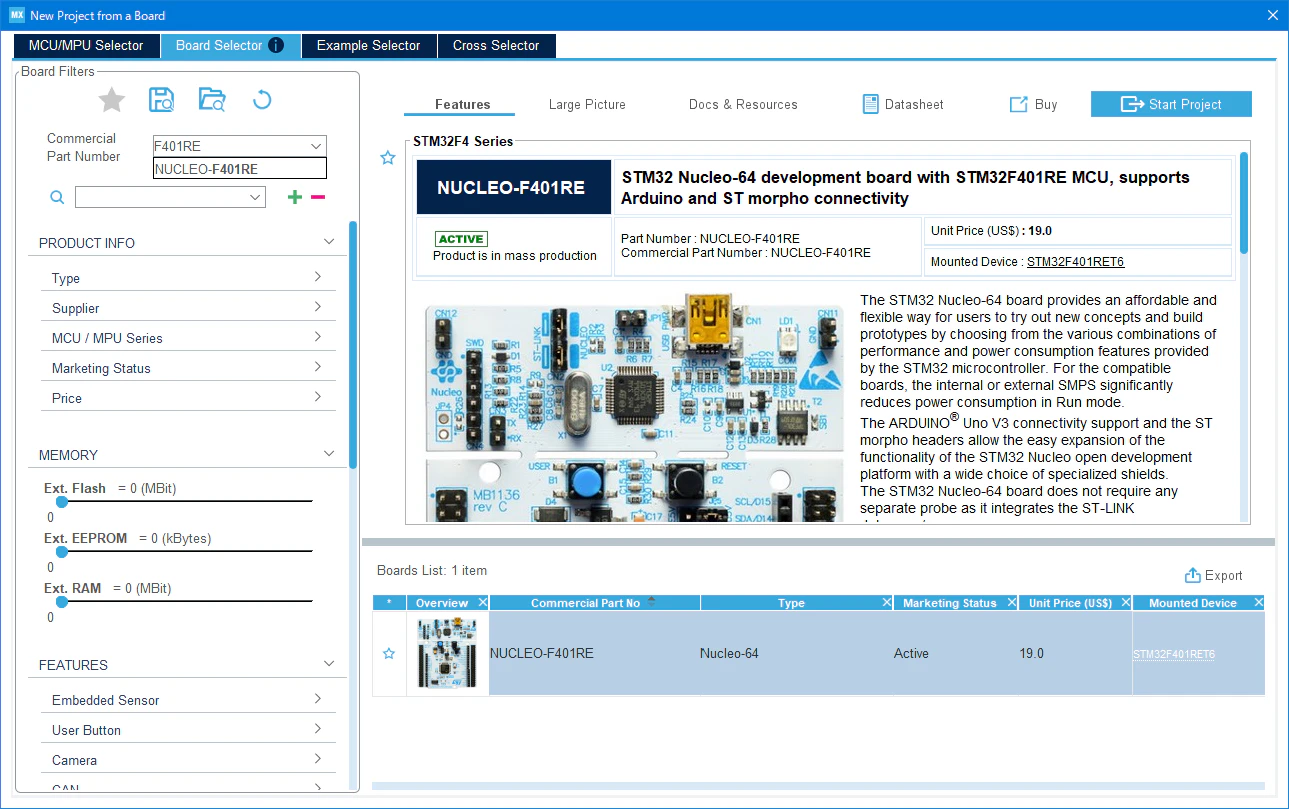Screen dimensions: 1289x809
Task: Click the ACTIVE status badge in board details
Action: (461, 239)
